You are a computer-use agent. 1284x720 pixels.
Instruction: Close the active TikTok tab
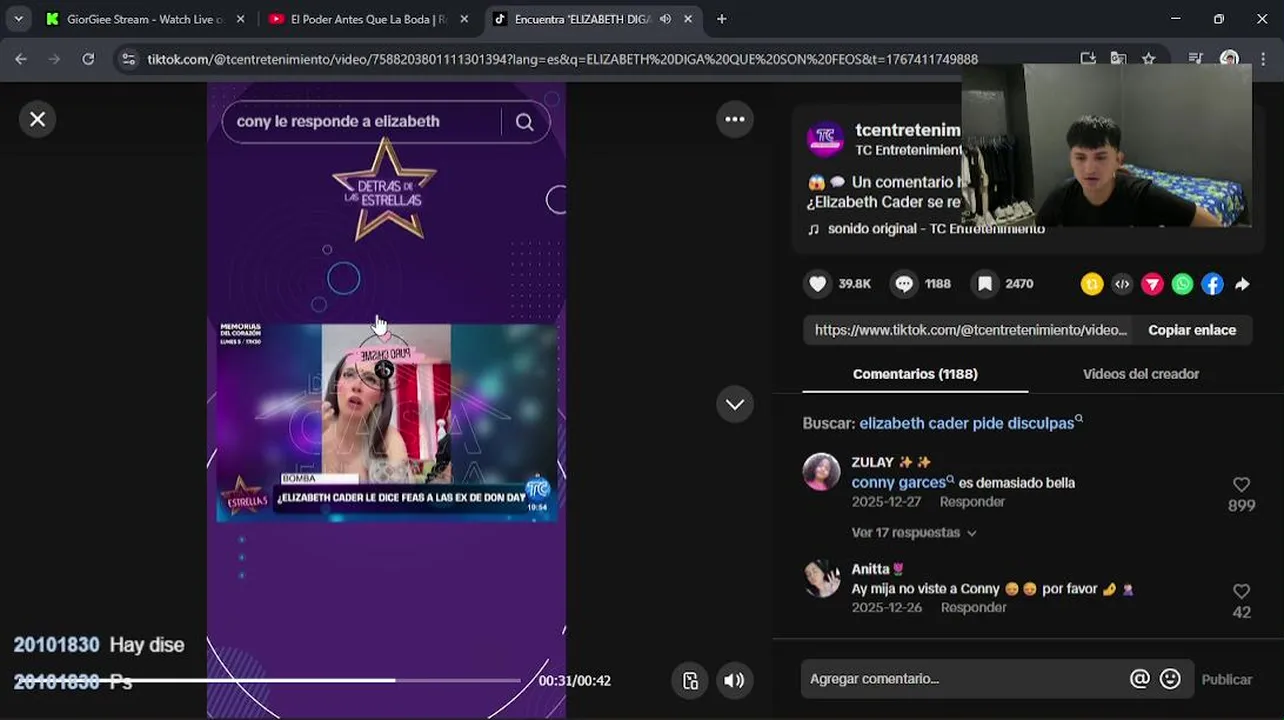pyautogui.click(x=688, y=19)
